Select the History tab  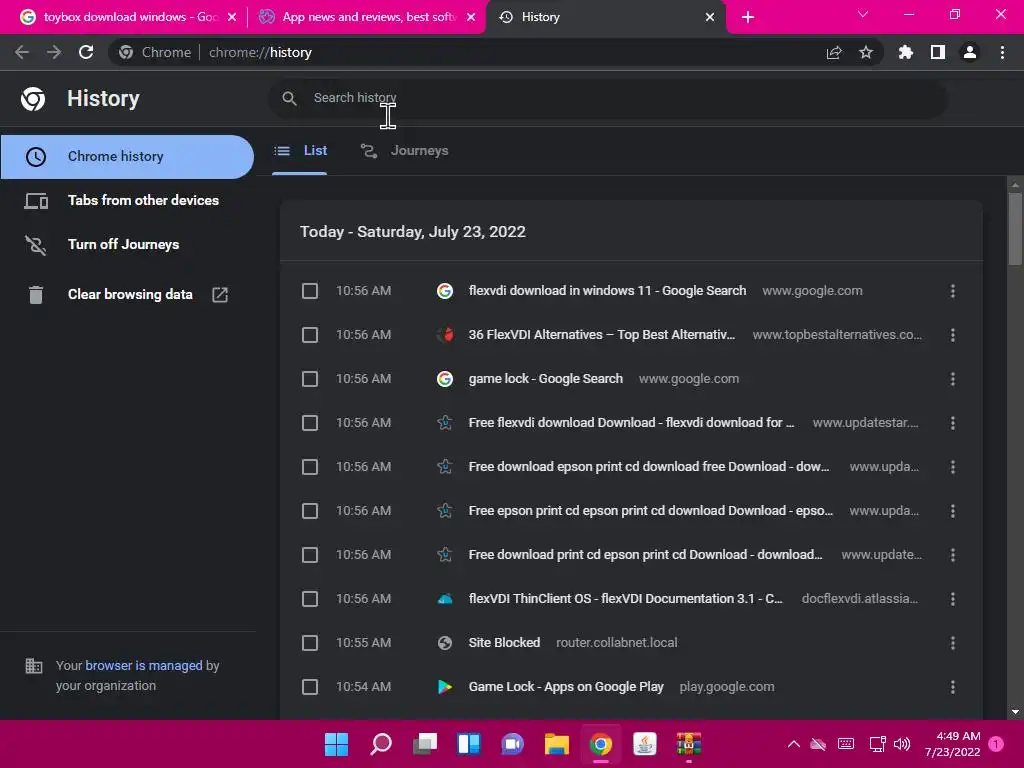click(604, 17)
